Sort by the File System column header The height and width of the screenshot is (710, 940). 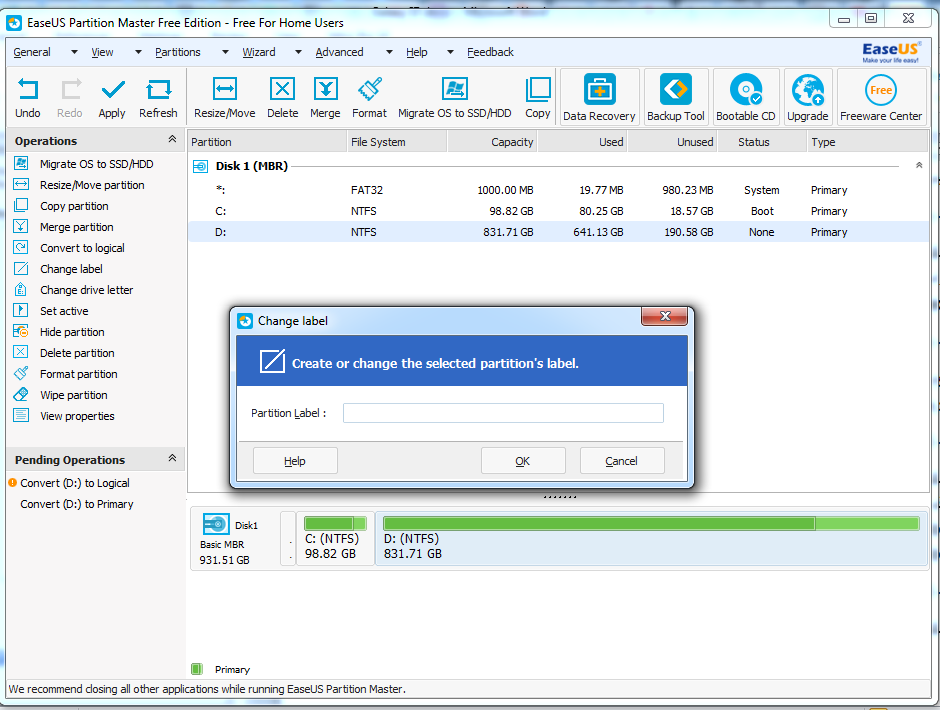tap(397, 142)
